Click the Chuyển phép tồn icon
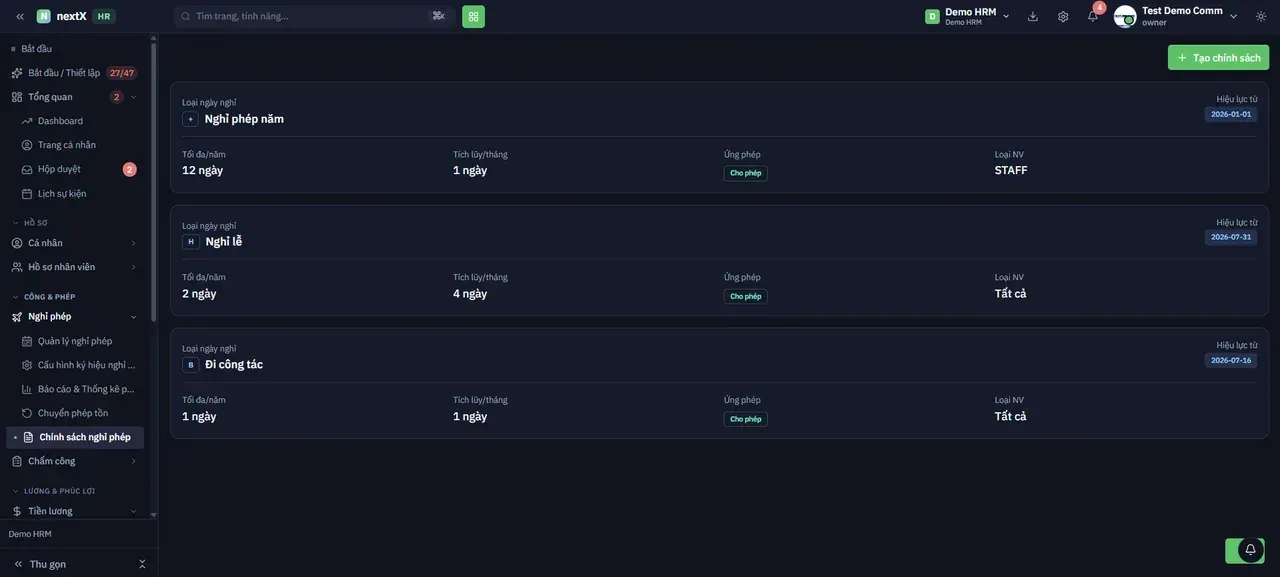The width and height of the screenshot is (1280, 577). point(27,413)
